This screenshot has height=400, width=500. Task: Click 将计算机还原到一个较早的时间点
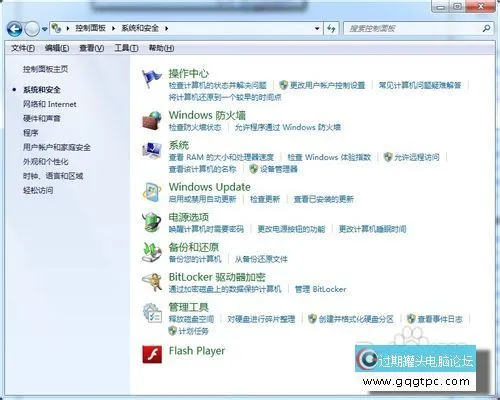[x=225, y=97]
